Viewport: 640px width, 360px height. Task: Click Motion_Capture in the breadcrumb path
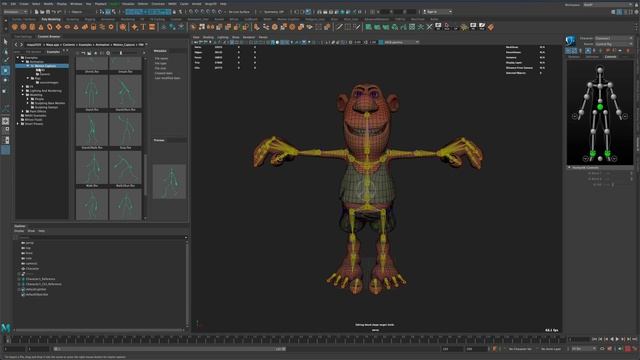tap(124, 44)
